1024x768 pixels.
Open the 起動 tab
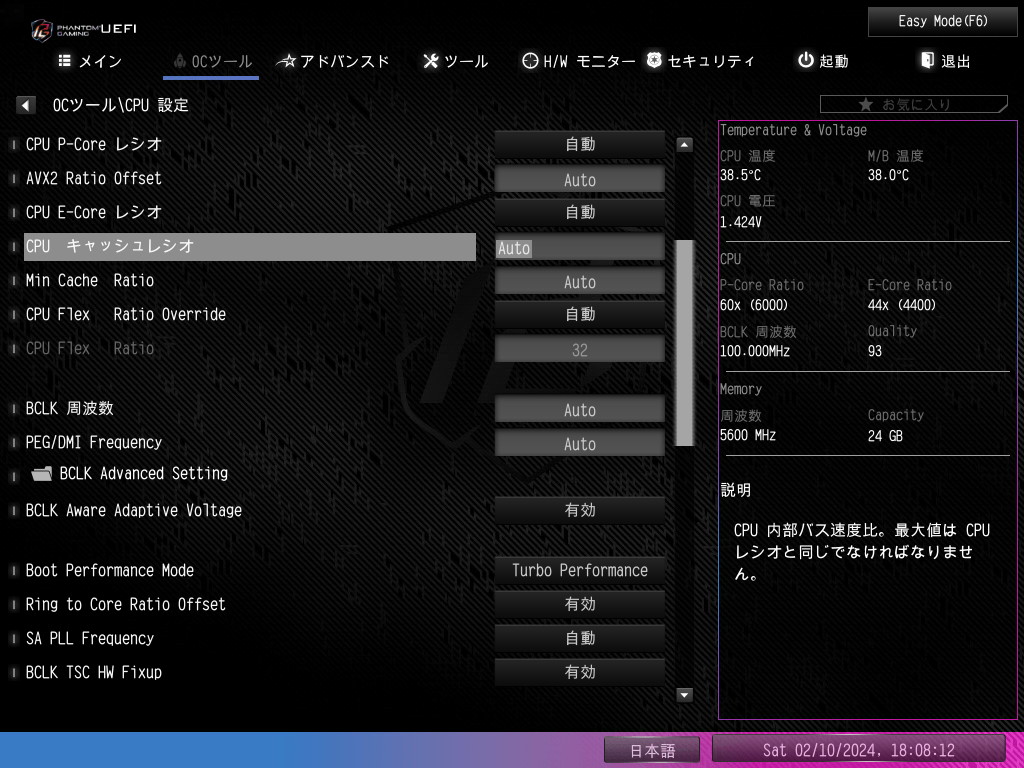coord(823,61)
